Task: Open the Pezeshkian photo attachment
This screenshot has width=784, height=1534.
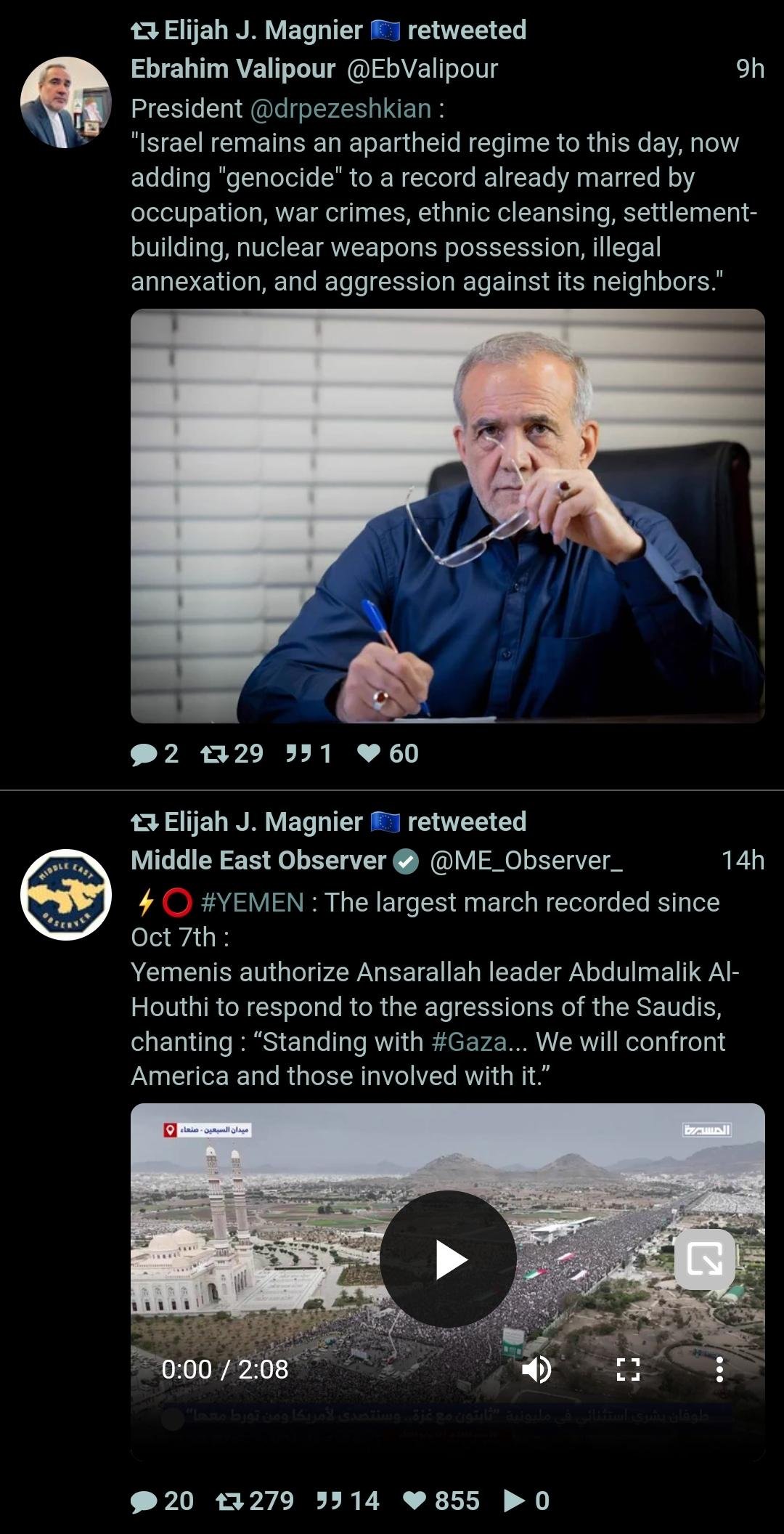Action: click(448, 516)
